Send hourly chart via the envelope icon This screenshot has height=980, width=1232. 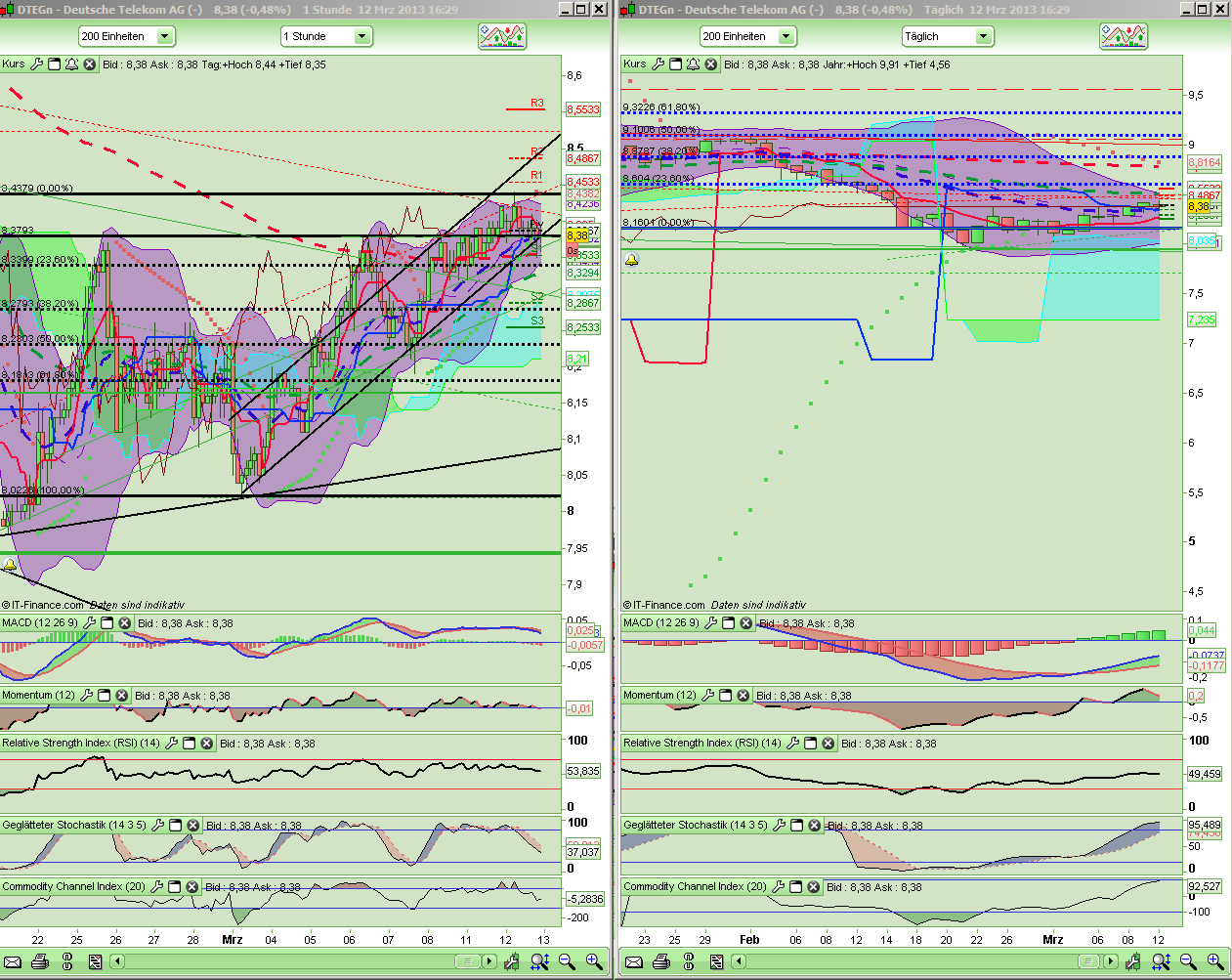pos(13,962)
